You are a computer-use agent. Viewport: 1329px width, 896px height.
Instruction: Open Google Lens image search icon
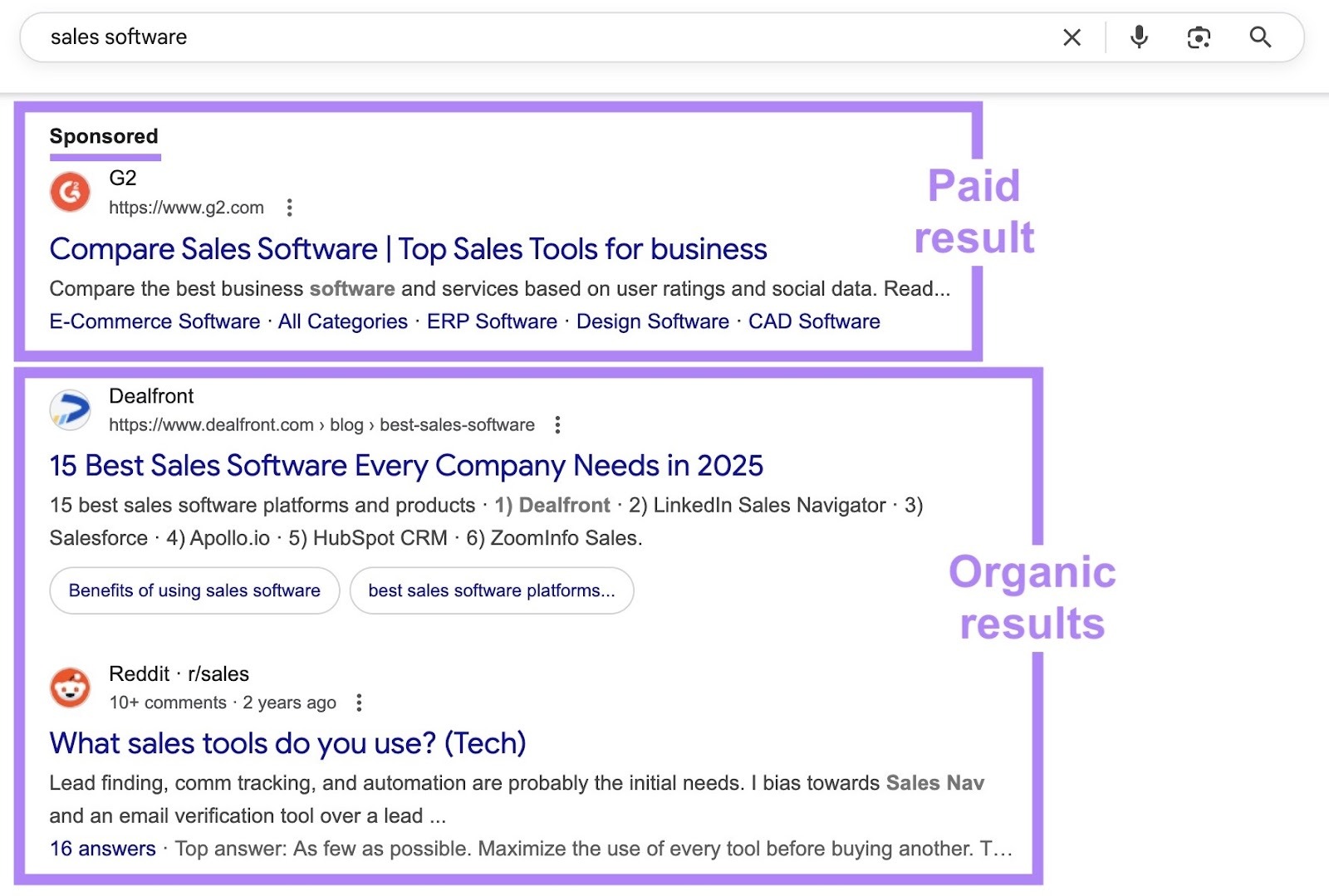[1199, 37]
